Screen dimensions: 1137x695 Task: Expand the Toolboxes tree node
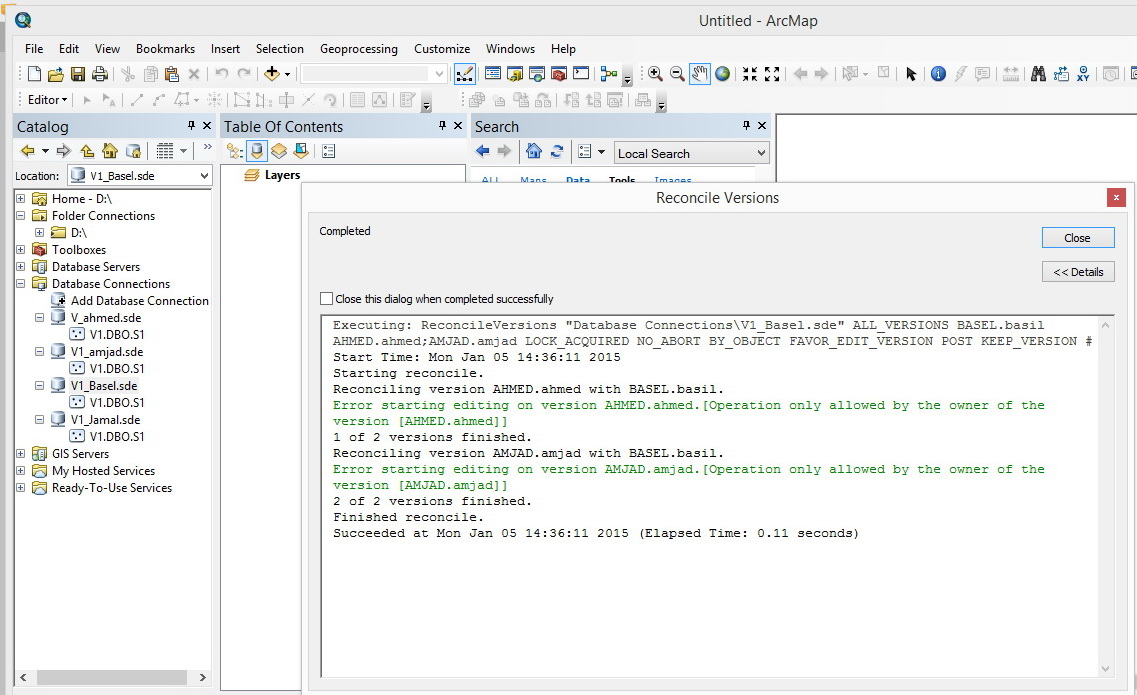(21, 250)
